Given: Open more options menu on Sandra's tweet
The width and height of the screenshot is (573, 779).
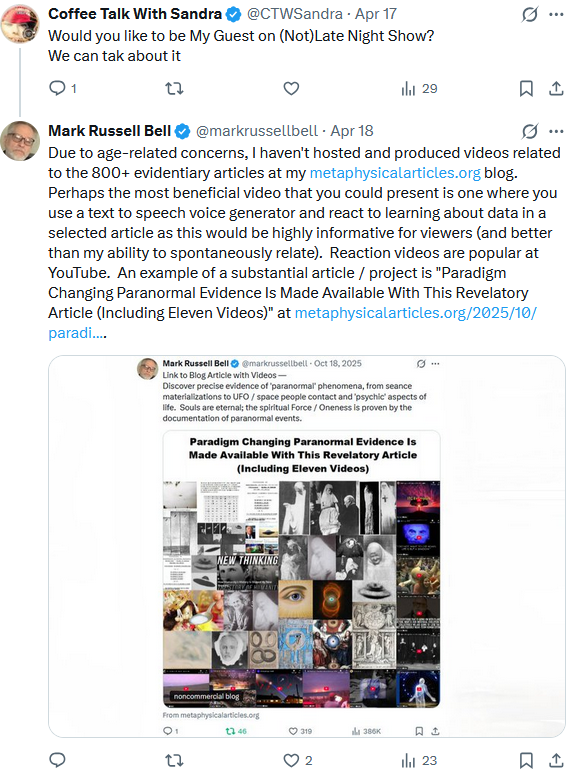Looking at the screenshot, I should coord(556,14).
